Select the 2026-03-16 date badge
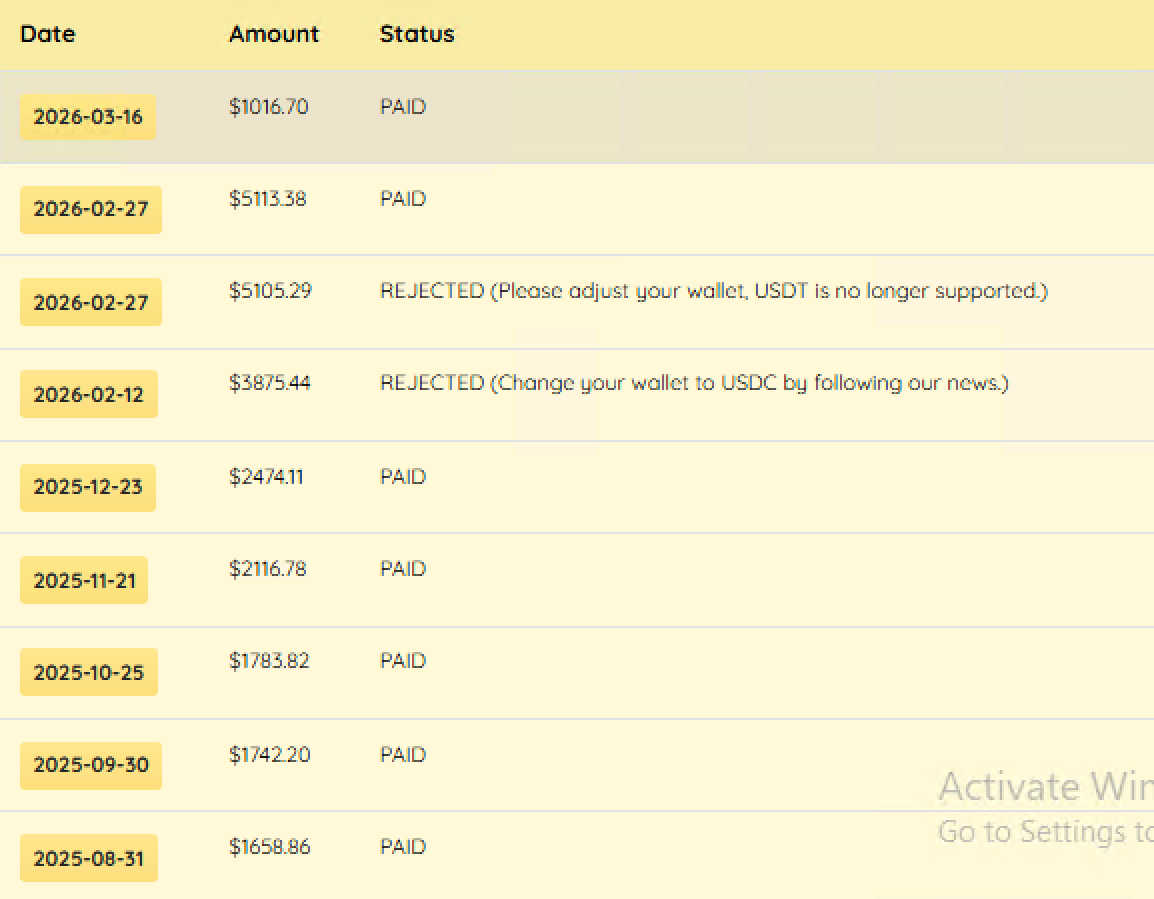This screenshot has height=899, width=1154. (x=88, y=116)
